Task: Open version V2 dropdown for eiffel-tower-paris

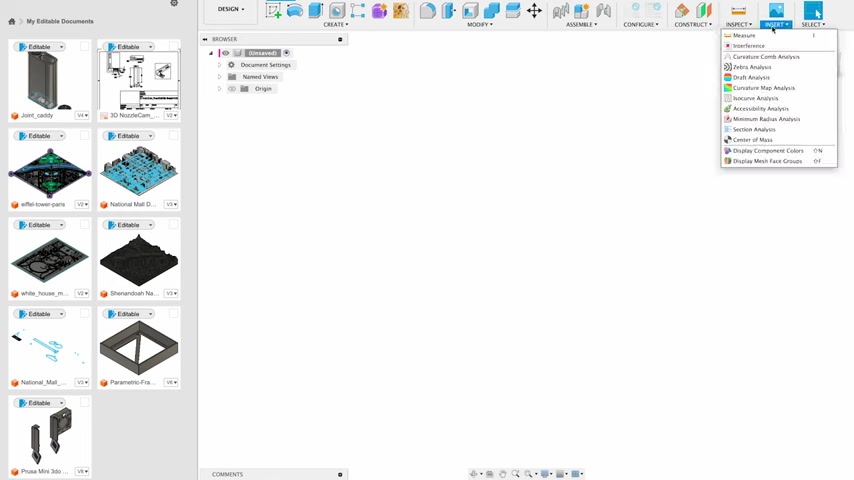Action: click(x=82, y=204)
